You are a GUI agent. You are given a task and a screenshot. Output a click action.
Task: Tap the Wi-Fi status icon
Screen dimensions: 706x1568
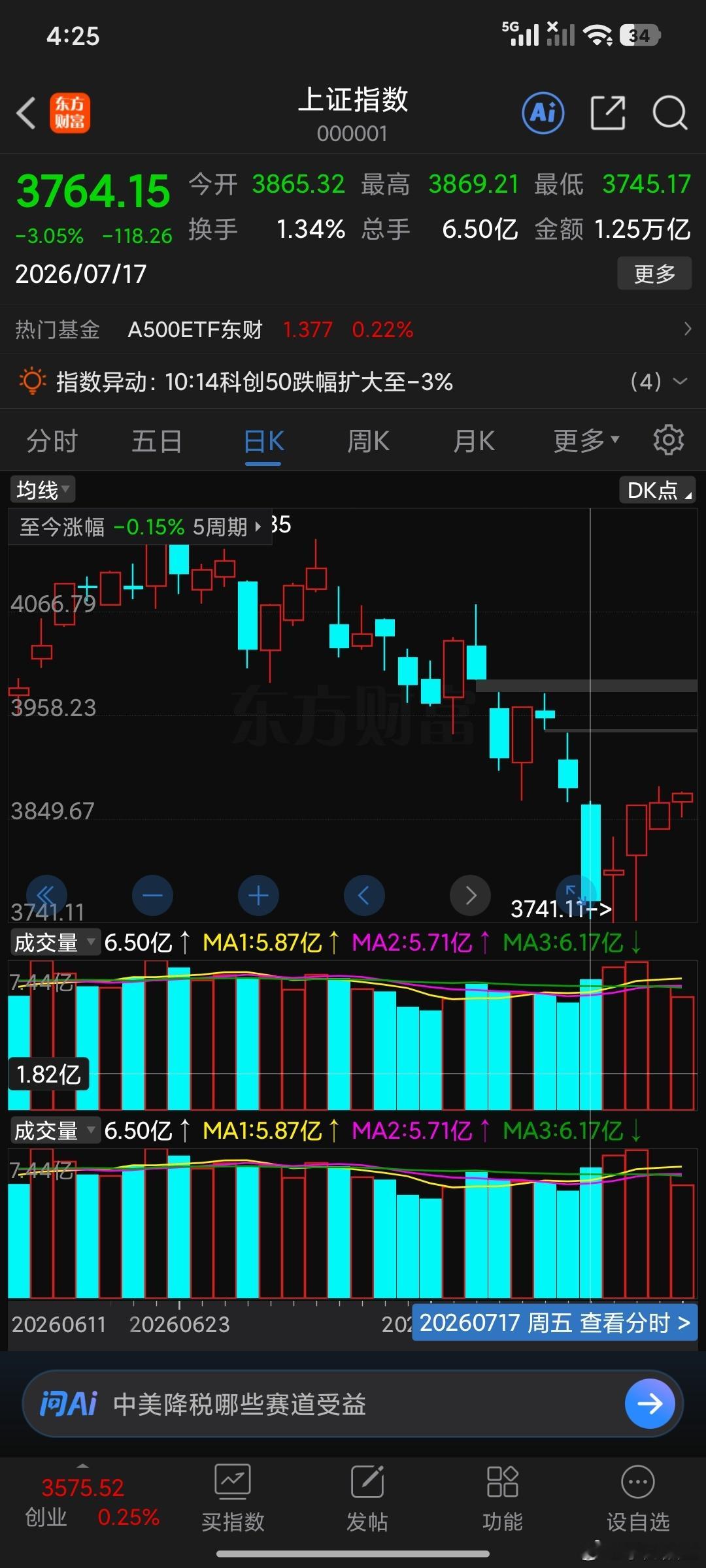coord(598,35)
